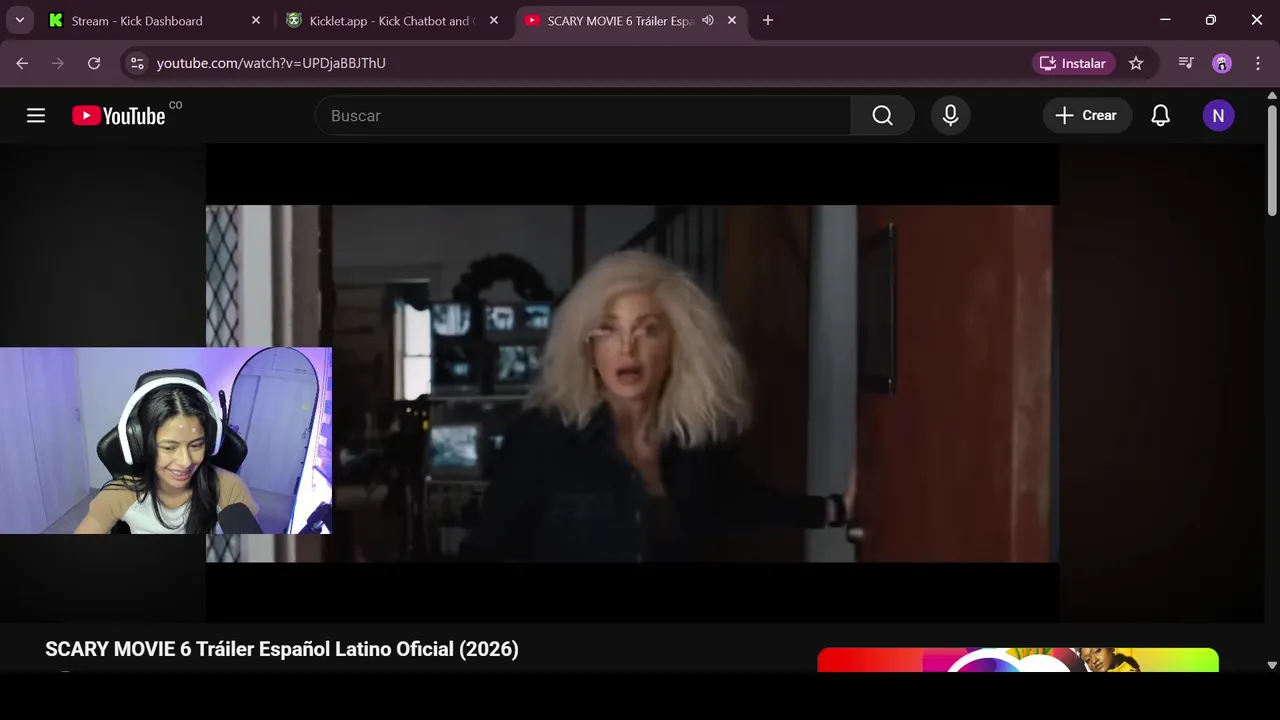Click the Crear button

(x=1087, y=116)
